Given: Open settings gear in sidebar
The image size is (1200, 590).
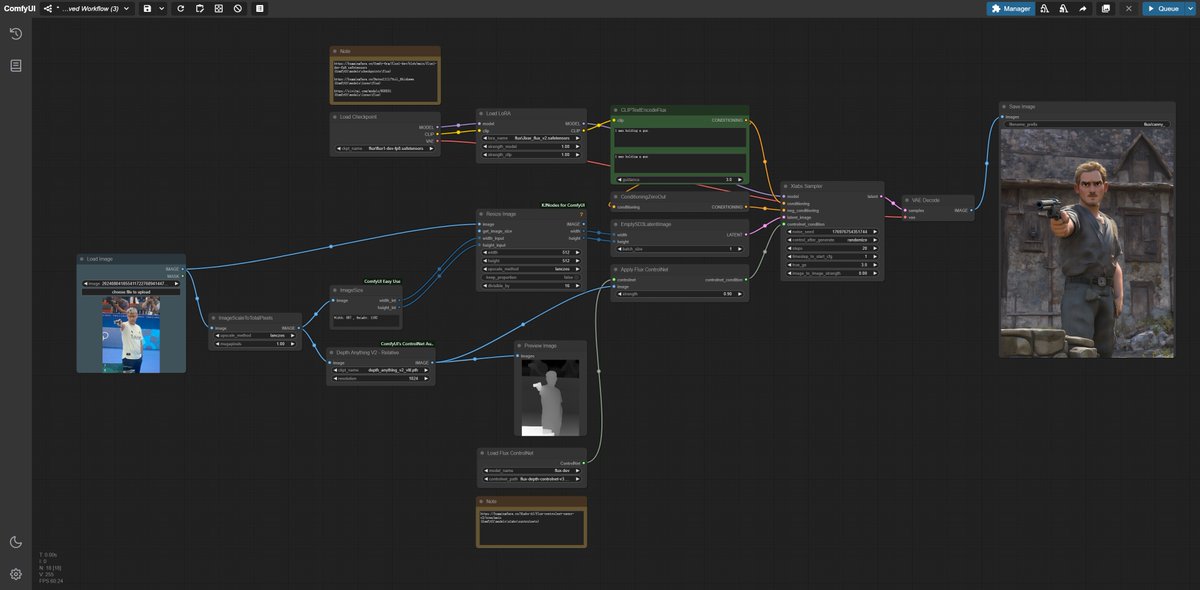Looking at the screenshot, I should point(16,574).
